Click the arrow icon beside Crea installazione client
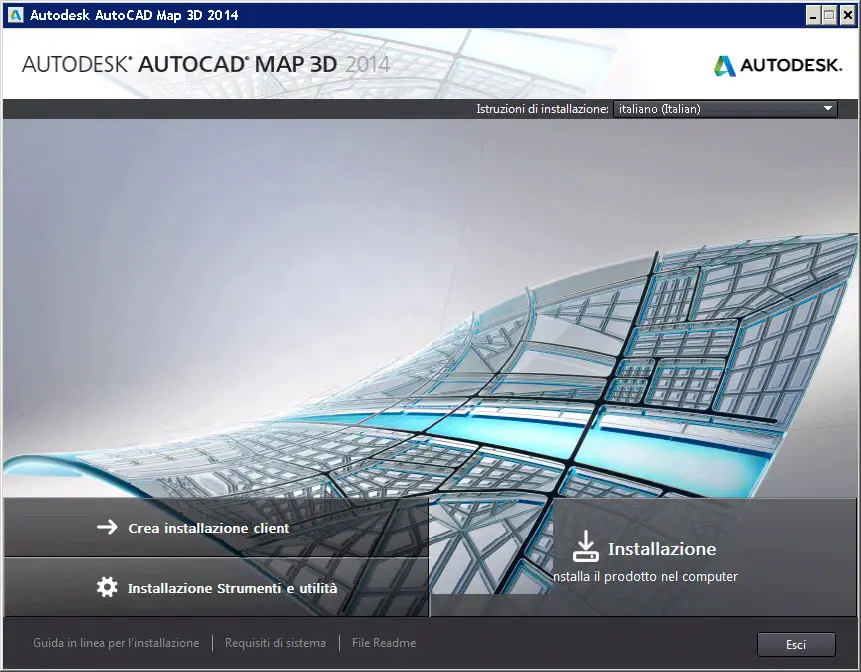The width and height of the screenshot is (861, 672). coord(107,527)
